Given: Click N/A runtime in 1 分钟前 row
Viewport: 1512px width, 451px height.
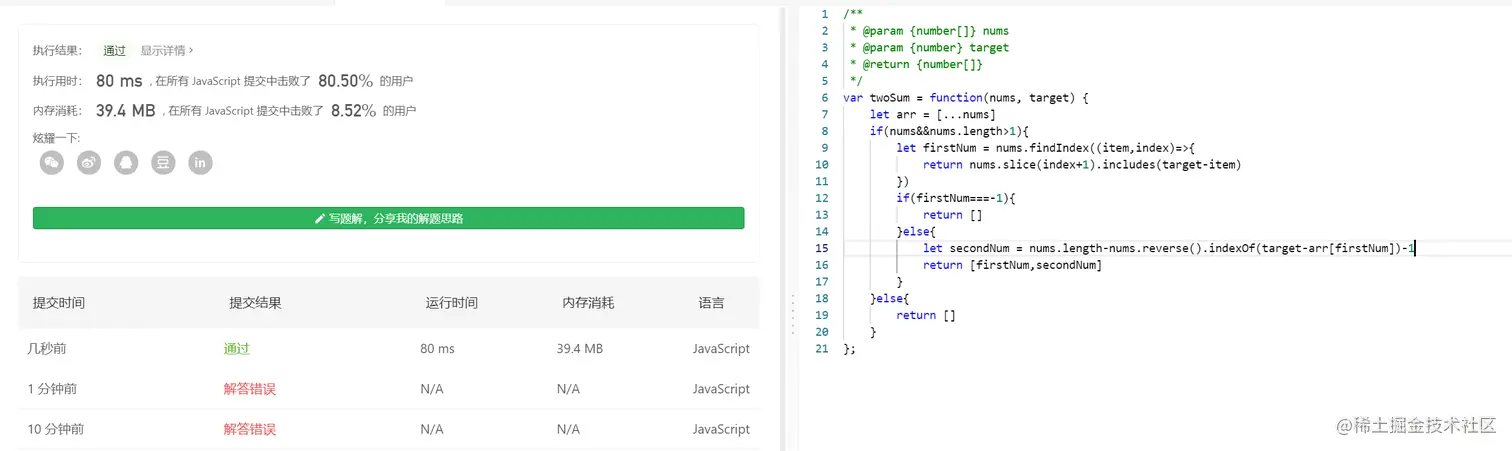Looking at the screenshot, I should pos(432,389).
